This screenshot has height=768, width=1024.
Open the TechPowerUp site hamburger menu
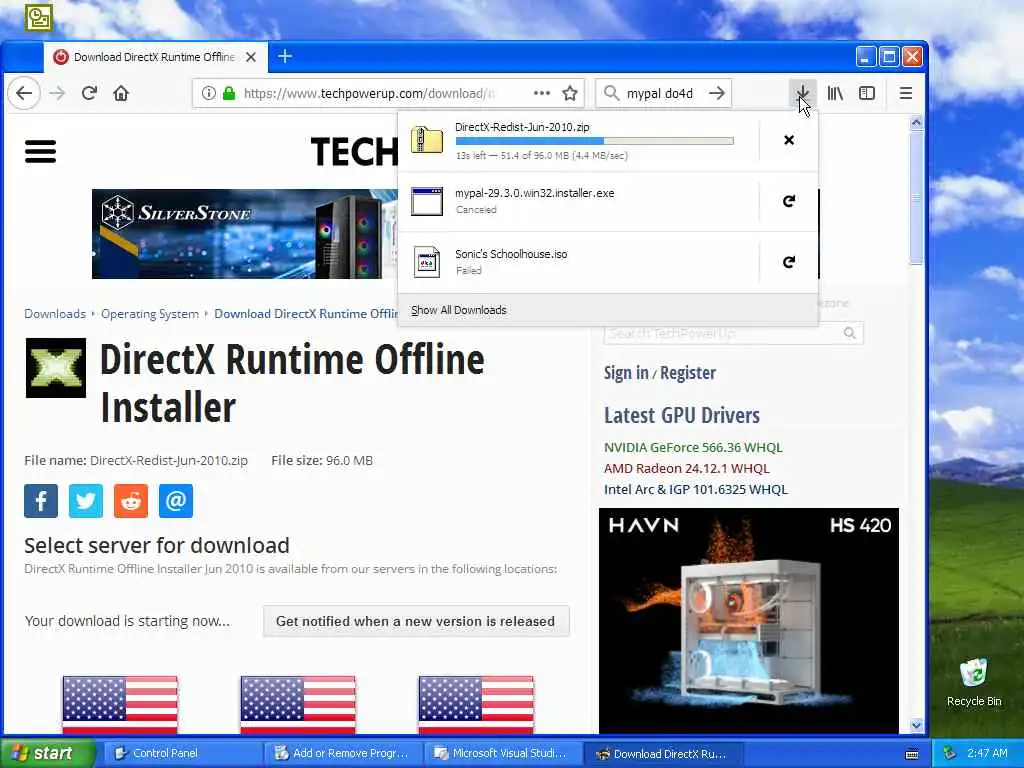point(40,152)
